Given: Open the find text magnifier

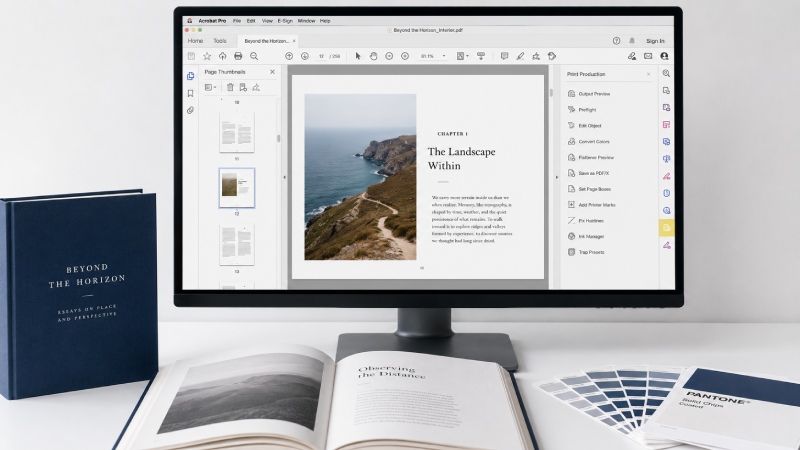Looking at the screenshot, I should 254,56.
